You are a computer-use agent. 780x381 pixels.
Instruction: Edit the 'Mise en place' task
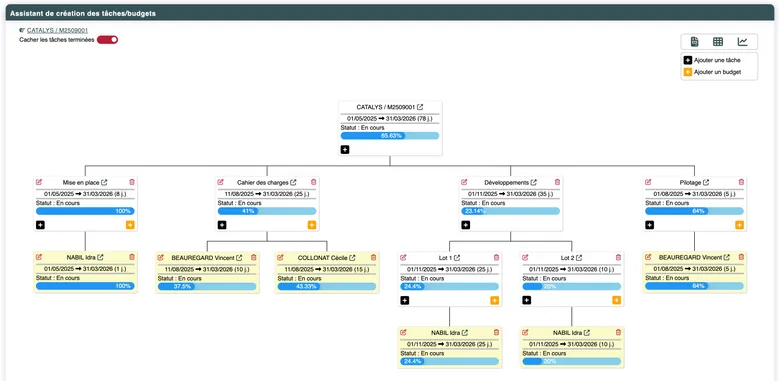[x=39, y=182]
